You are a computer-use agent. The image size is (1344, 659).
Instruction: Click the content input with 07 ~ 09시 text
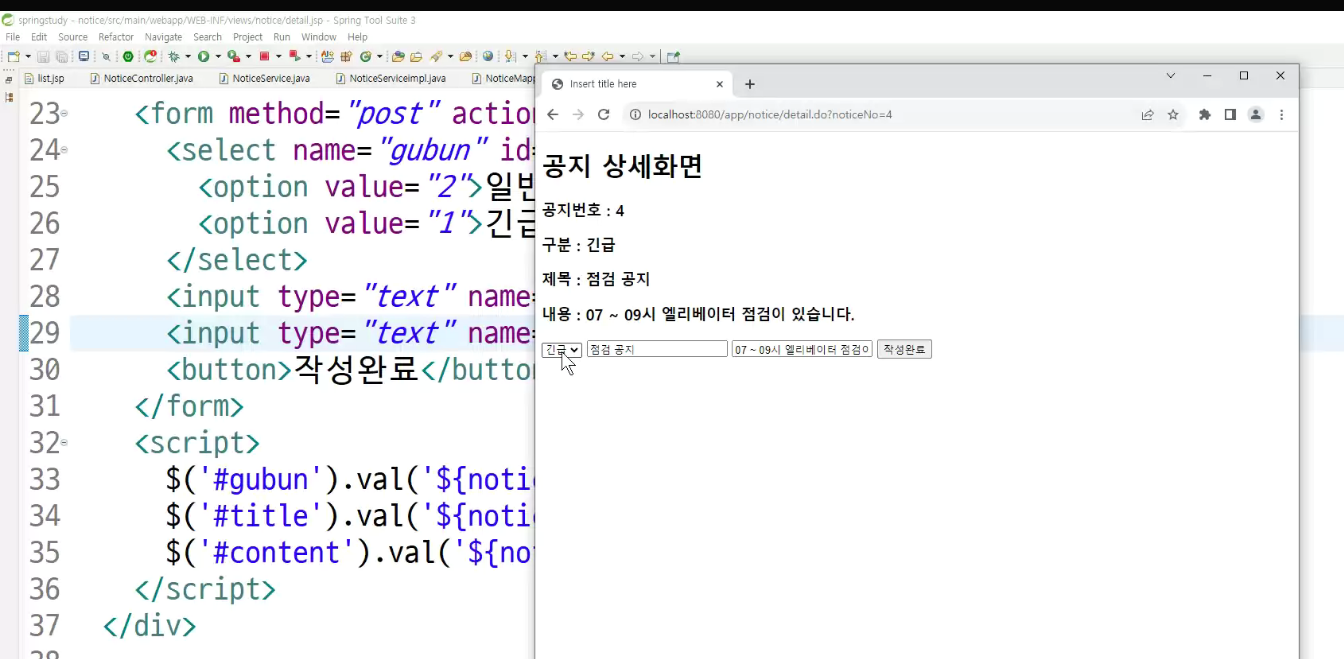(x=802, y=349)
